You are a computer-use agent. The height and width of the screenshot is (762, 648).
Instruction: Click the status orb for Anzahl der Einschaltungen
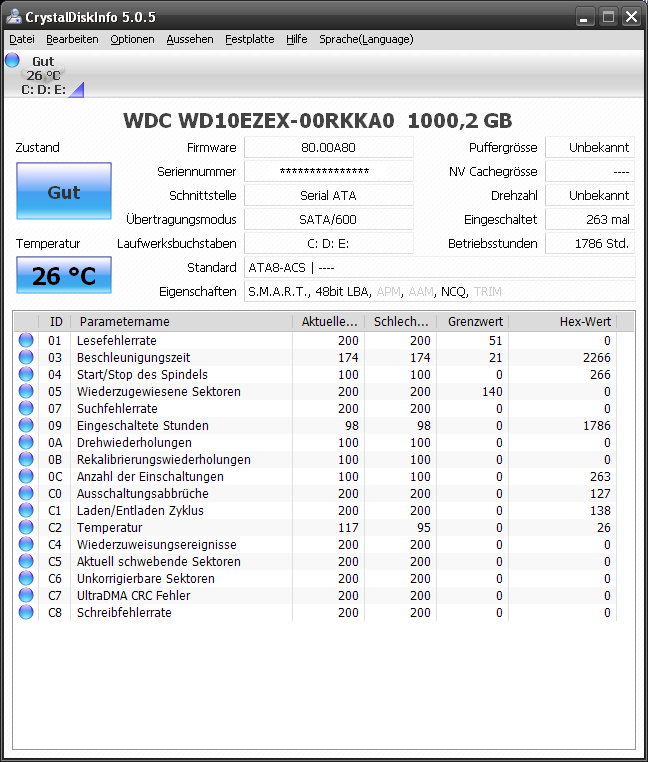click(26, 476)
